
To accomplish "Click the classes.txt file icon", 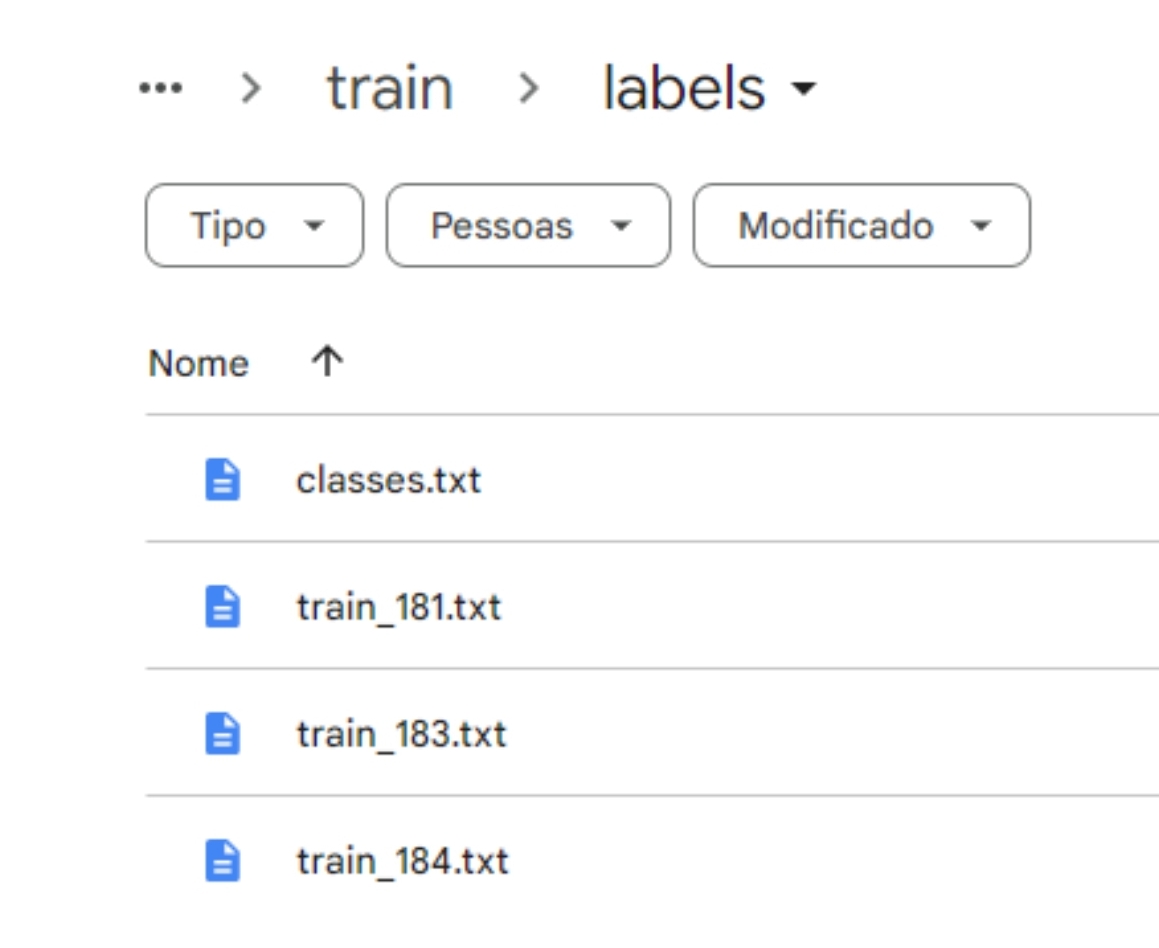I will tap(222, 480).
